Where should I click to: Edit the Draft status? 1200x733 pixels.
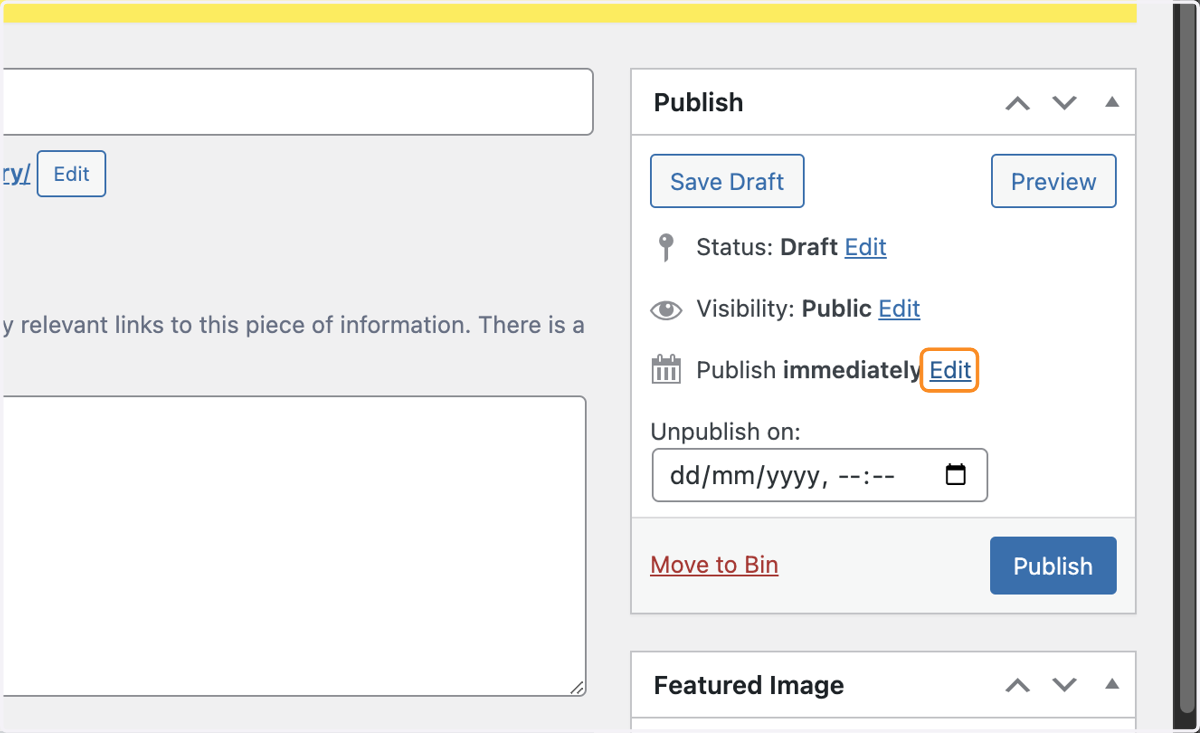[865, 247]
